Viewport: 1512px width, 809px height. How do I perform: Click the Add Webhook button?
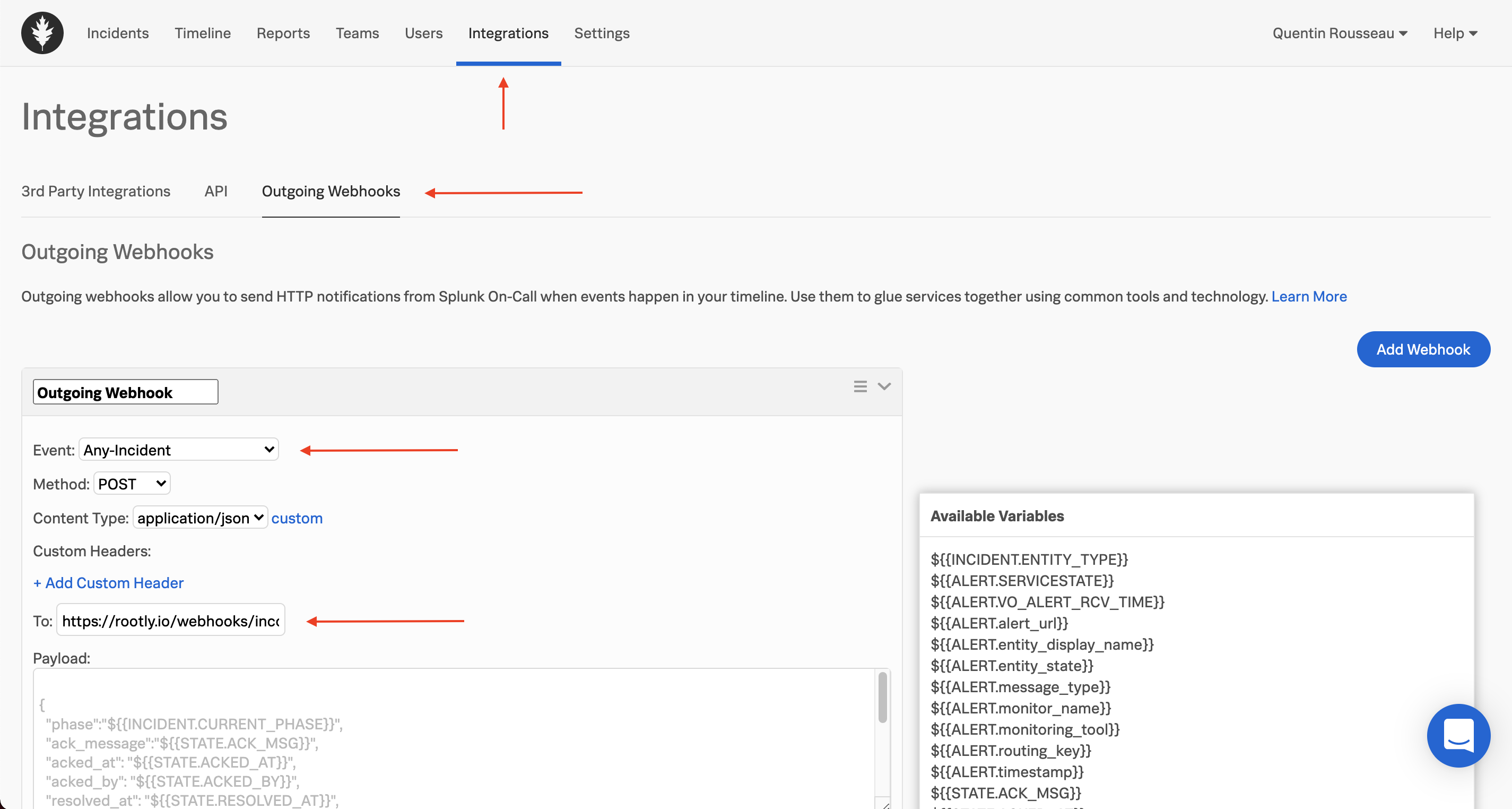(x=1423, y=349)
